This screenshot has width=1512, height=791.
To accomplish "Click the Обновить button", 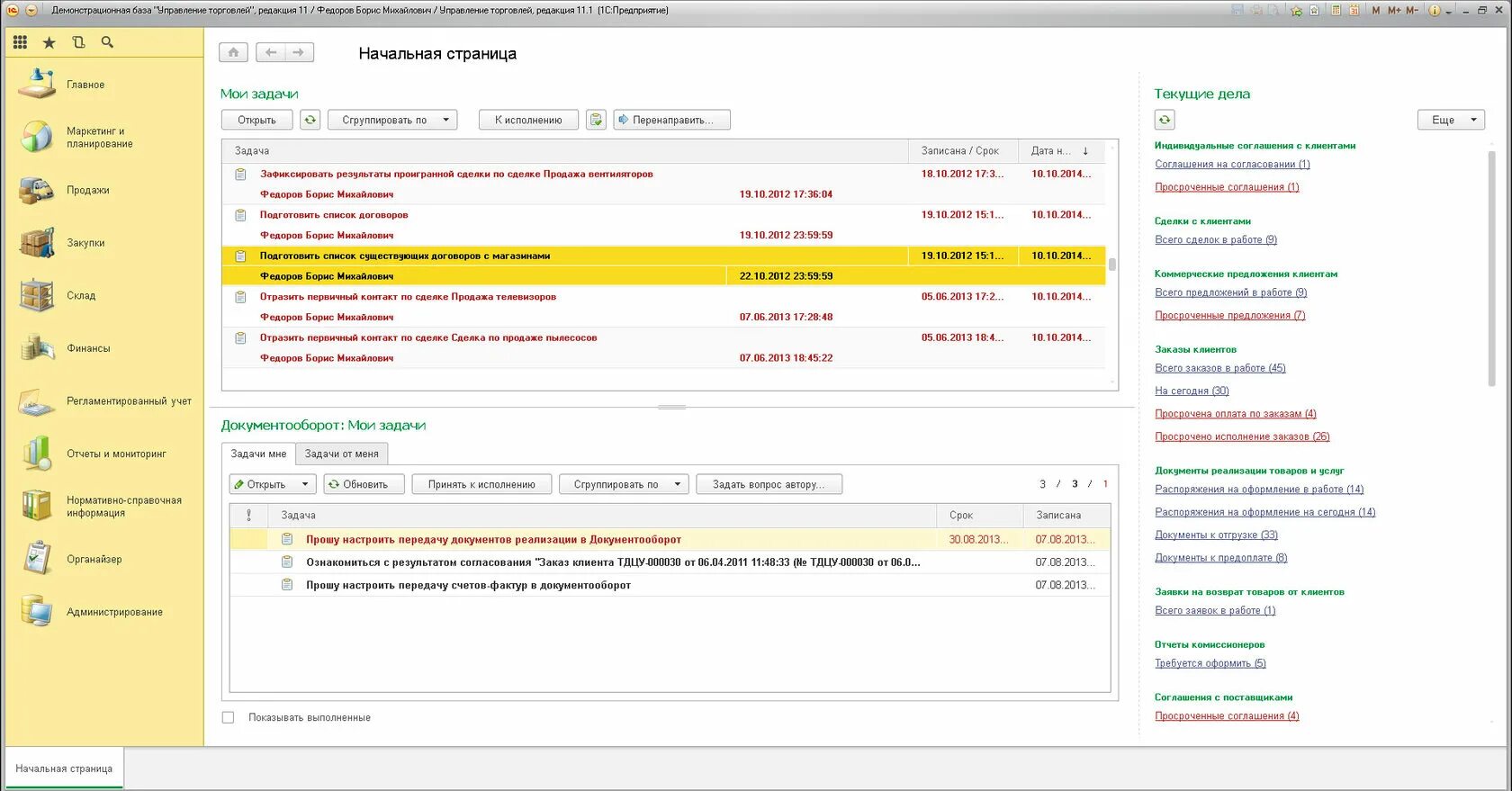I will click(x=364, y=484).
